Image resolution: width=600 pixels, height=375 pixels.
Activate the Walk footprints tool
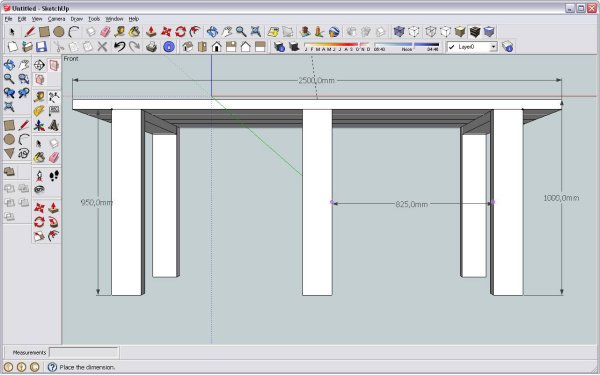tap(54, 176)
